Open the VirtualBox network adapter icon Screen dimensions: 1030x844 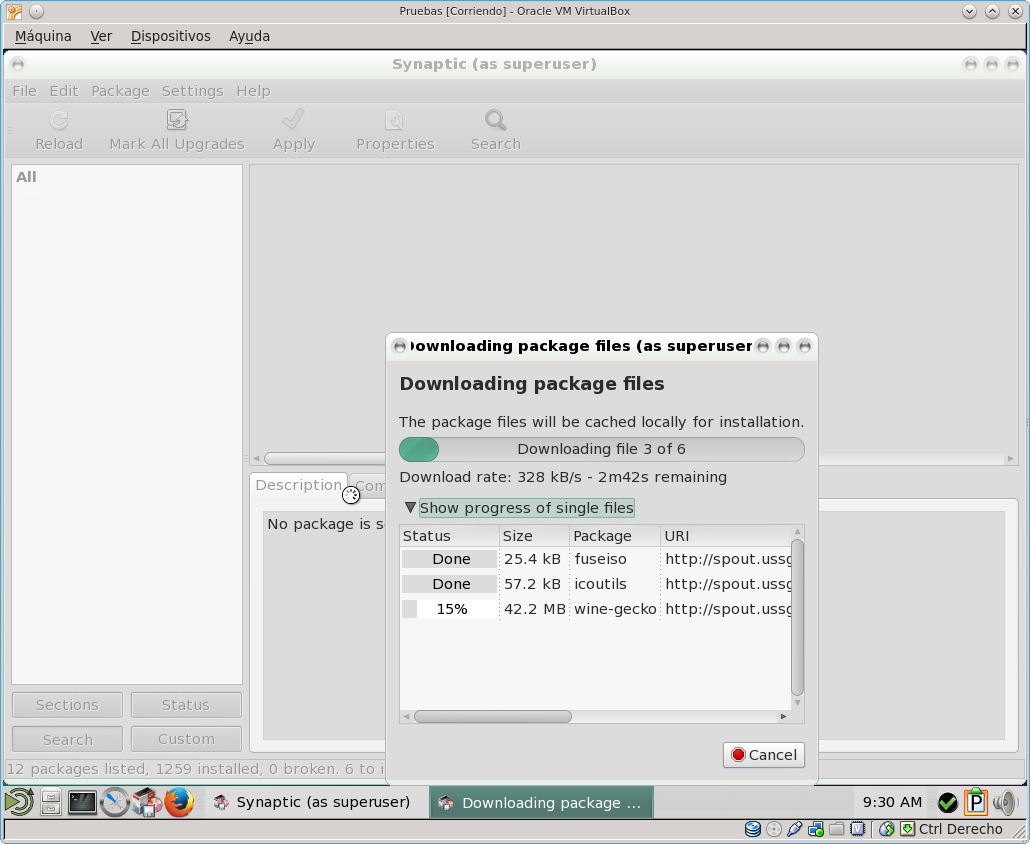click(x=816, y=829)
